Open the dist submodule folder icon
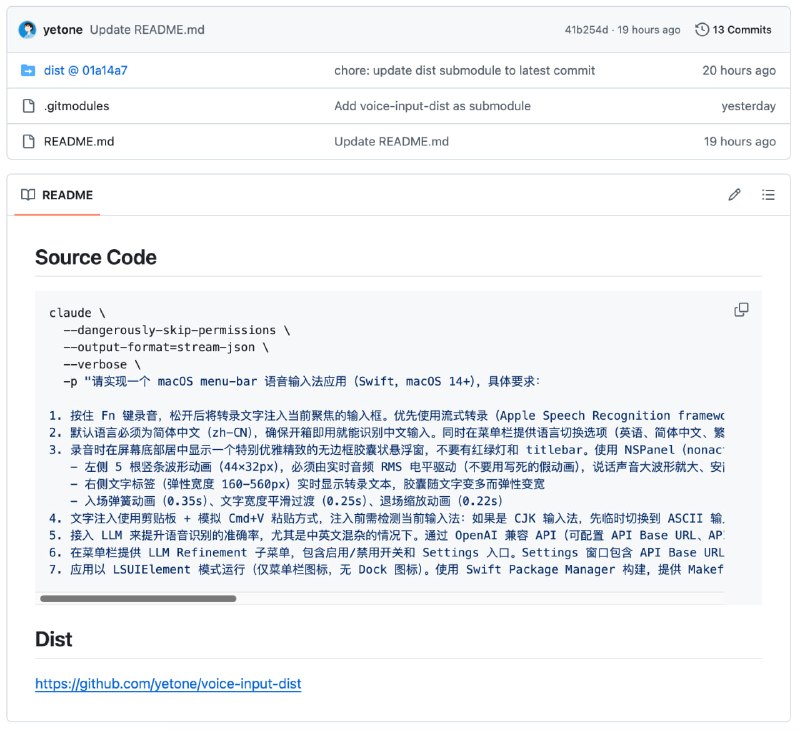 [28, 70]
